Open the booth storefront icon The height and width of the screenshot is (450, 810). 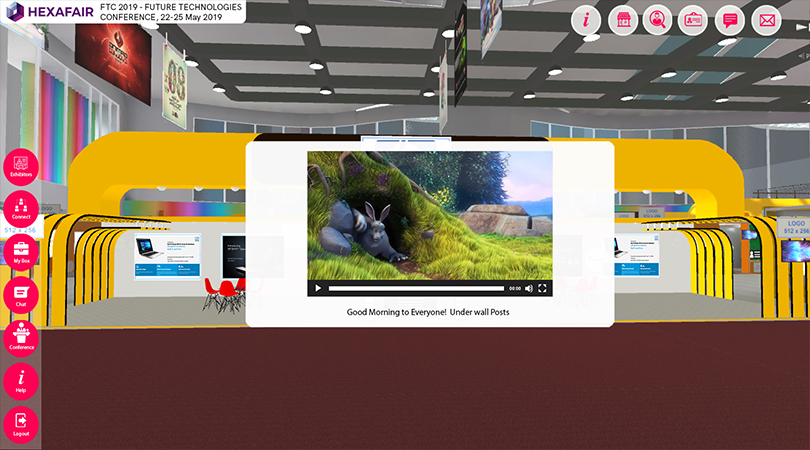click(x=624, y=20)
